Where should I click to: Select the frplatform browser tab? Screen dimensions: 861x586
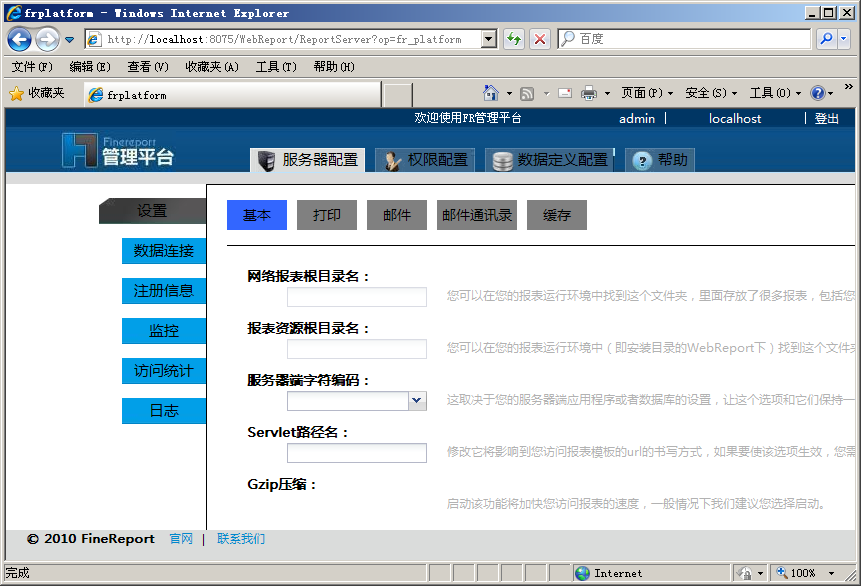(x=232, y=94)
